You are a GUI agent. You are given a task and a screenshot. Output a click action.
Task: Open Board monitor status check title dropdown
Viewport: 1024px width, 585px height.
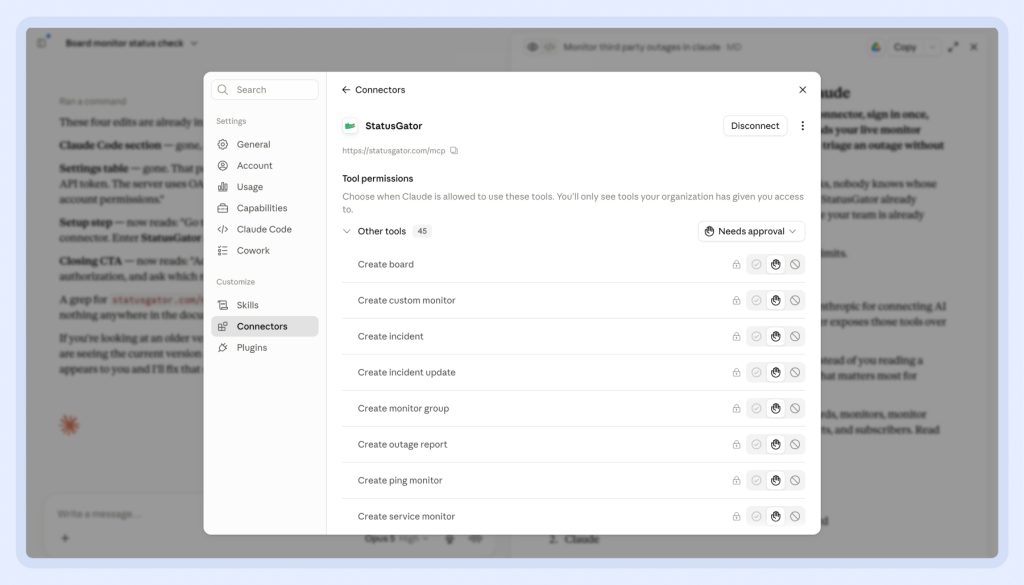[x=194, y=44]
